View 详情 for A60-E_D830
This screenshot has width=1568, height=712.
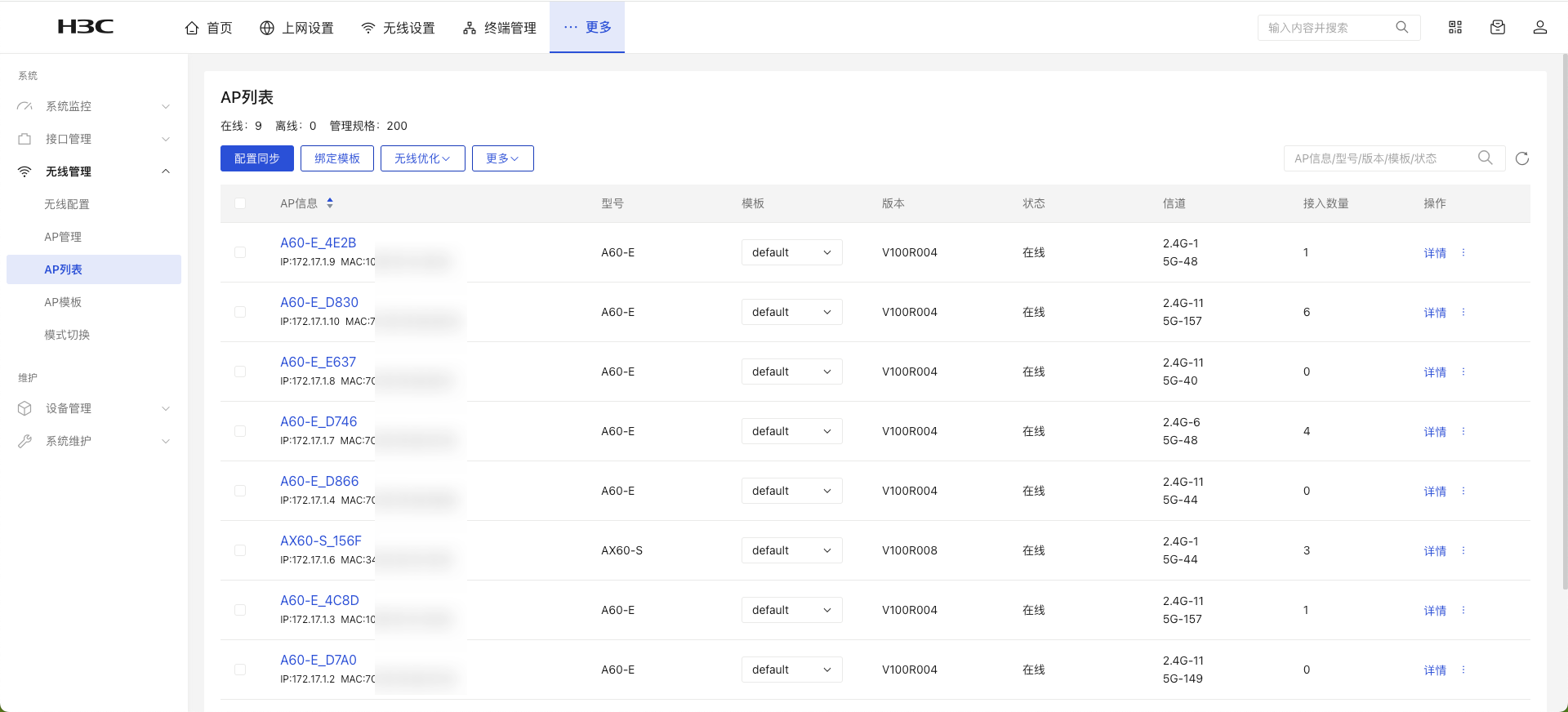pyautogui.click(x=1435, y=312)
